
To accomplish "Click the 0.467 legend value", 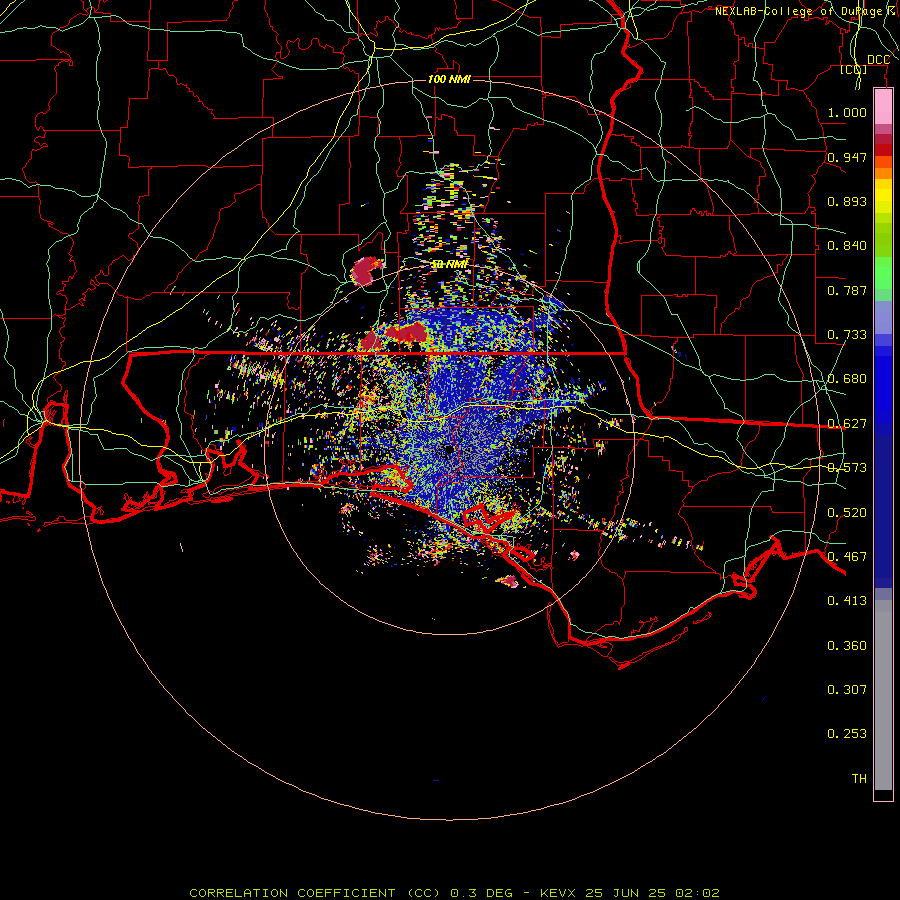I will tap(847, 557).
